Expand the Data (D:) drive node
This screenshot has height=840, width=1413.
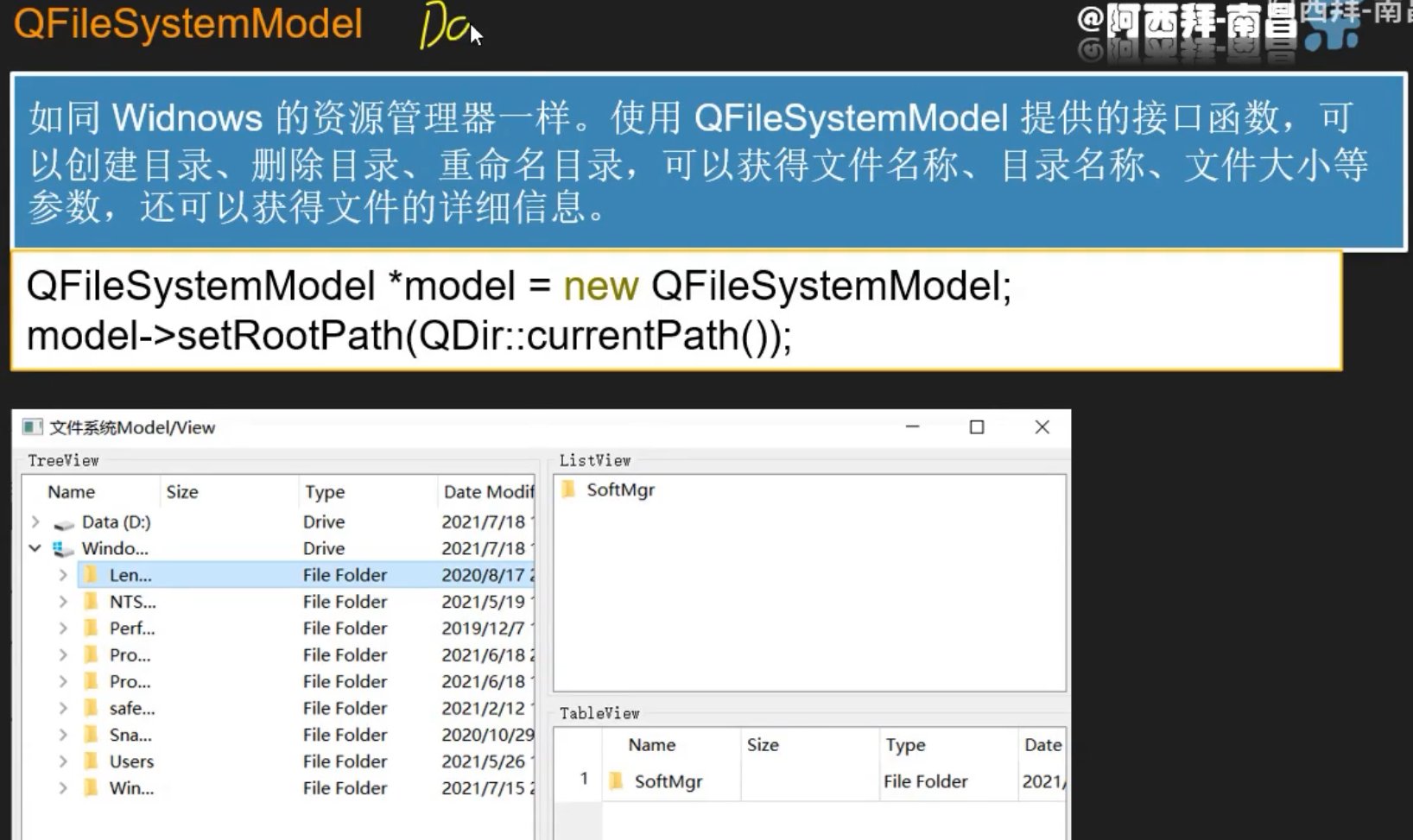coord(35,521)
